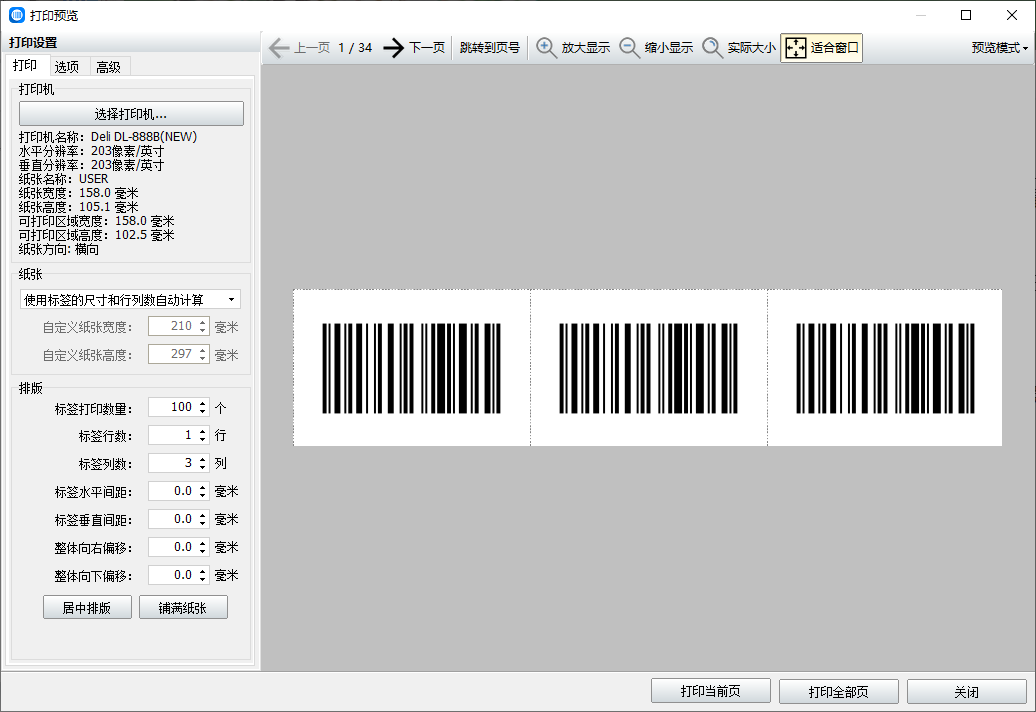
Task: Click the 打印全部页 button
Action: pyautogui.click(x=839, y=691)
